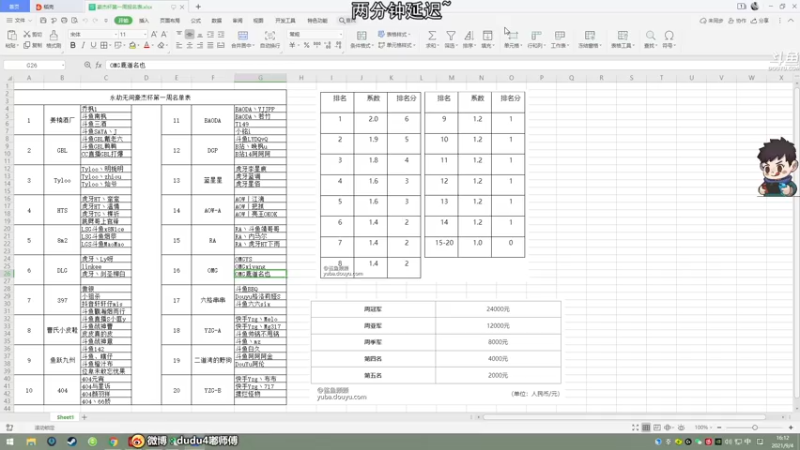Toggle bottom vertical alignment

[200, 34]
